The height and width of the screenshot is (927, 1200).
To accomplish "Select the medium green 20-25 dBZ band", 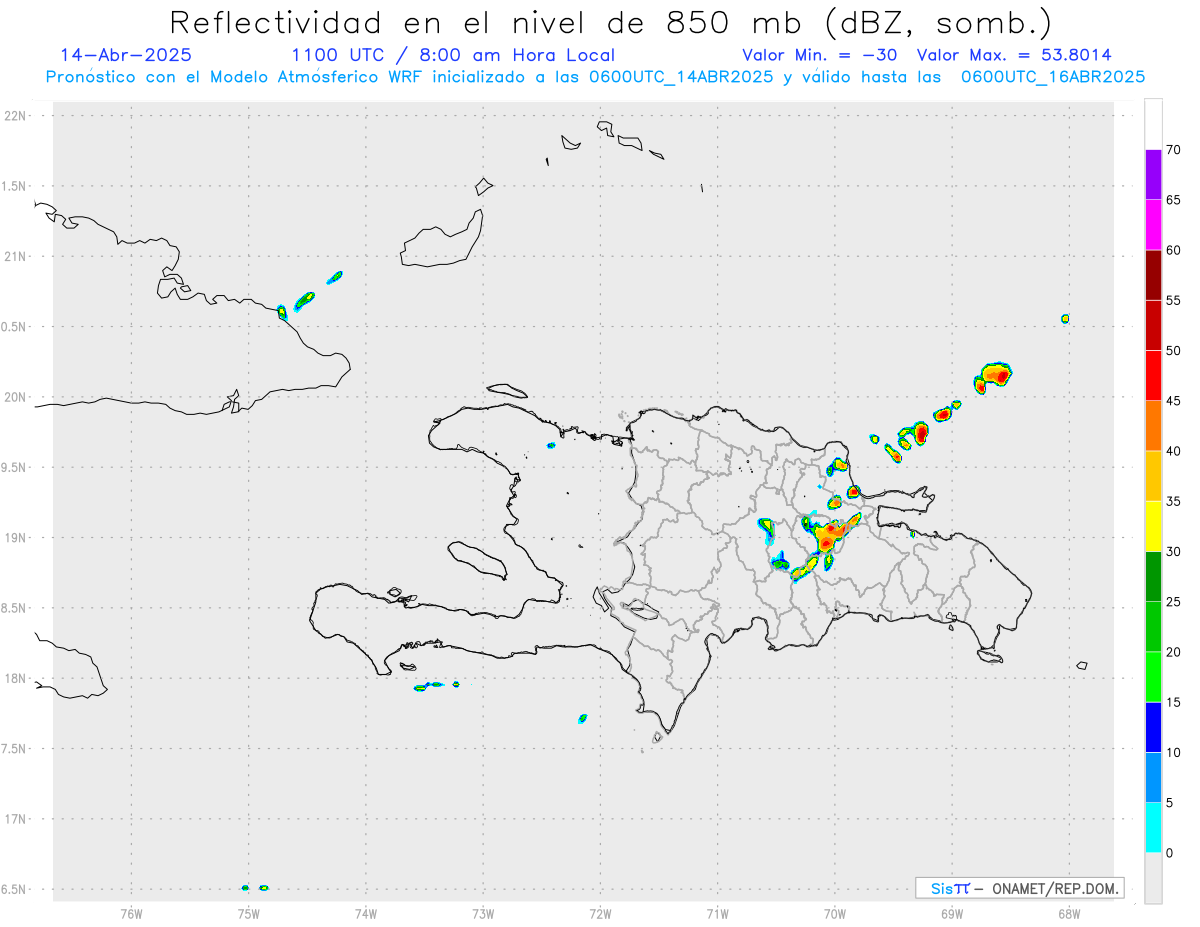I will [x=1153, y=627].
